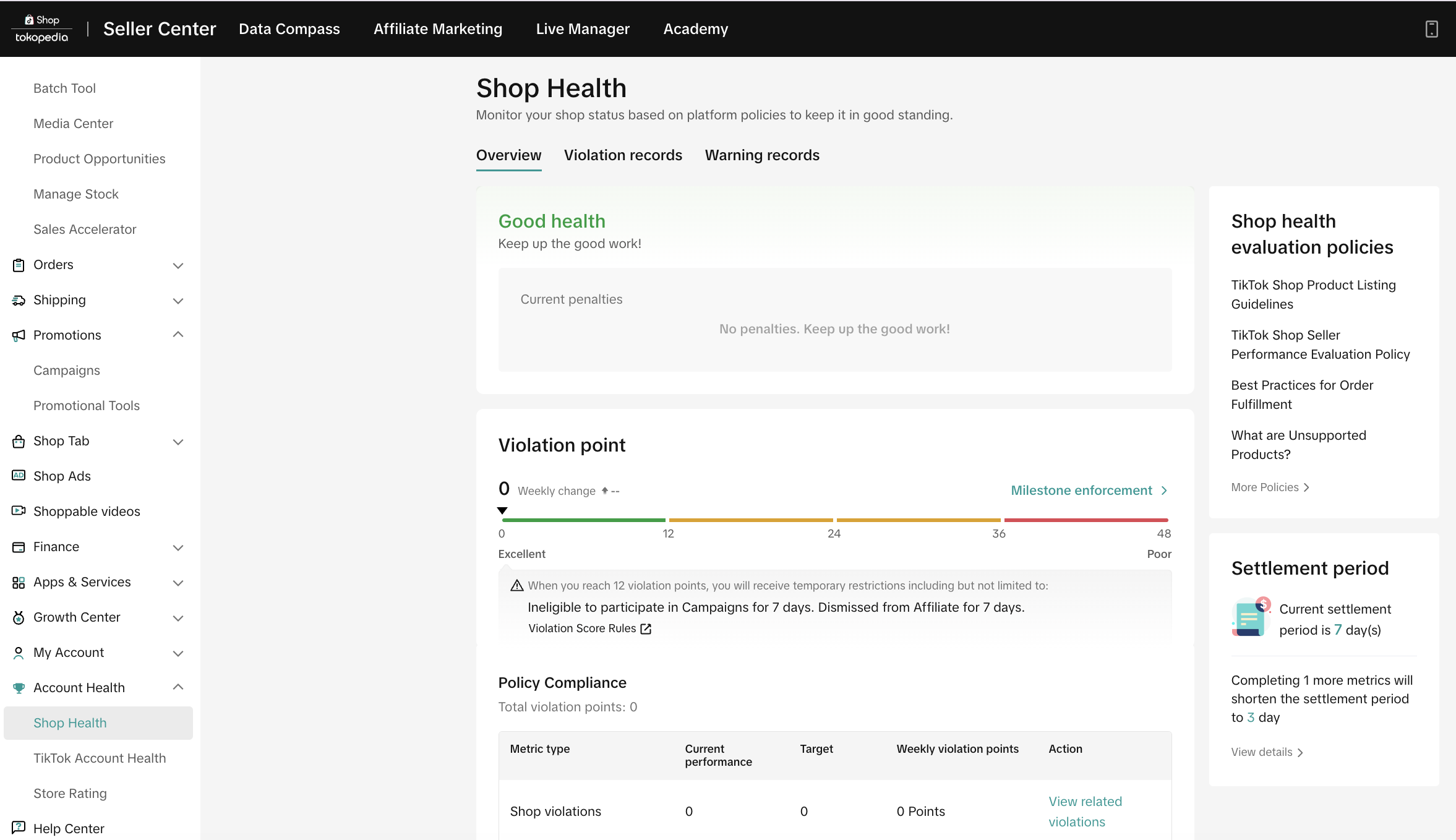
Task: Click the Shipping truck icon
Action: (x=19, y=300)
